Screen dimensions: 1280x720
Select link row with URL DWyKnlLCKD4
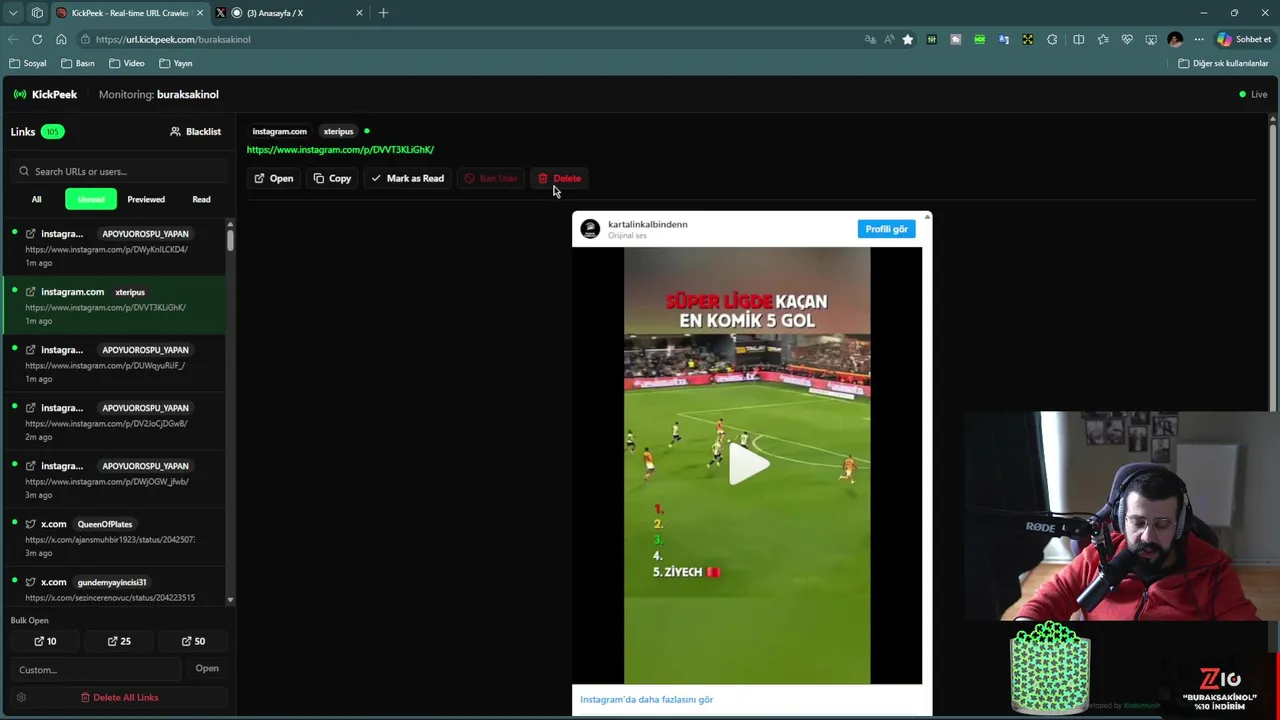point(114,247)
